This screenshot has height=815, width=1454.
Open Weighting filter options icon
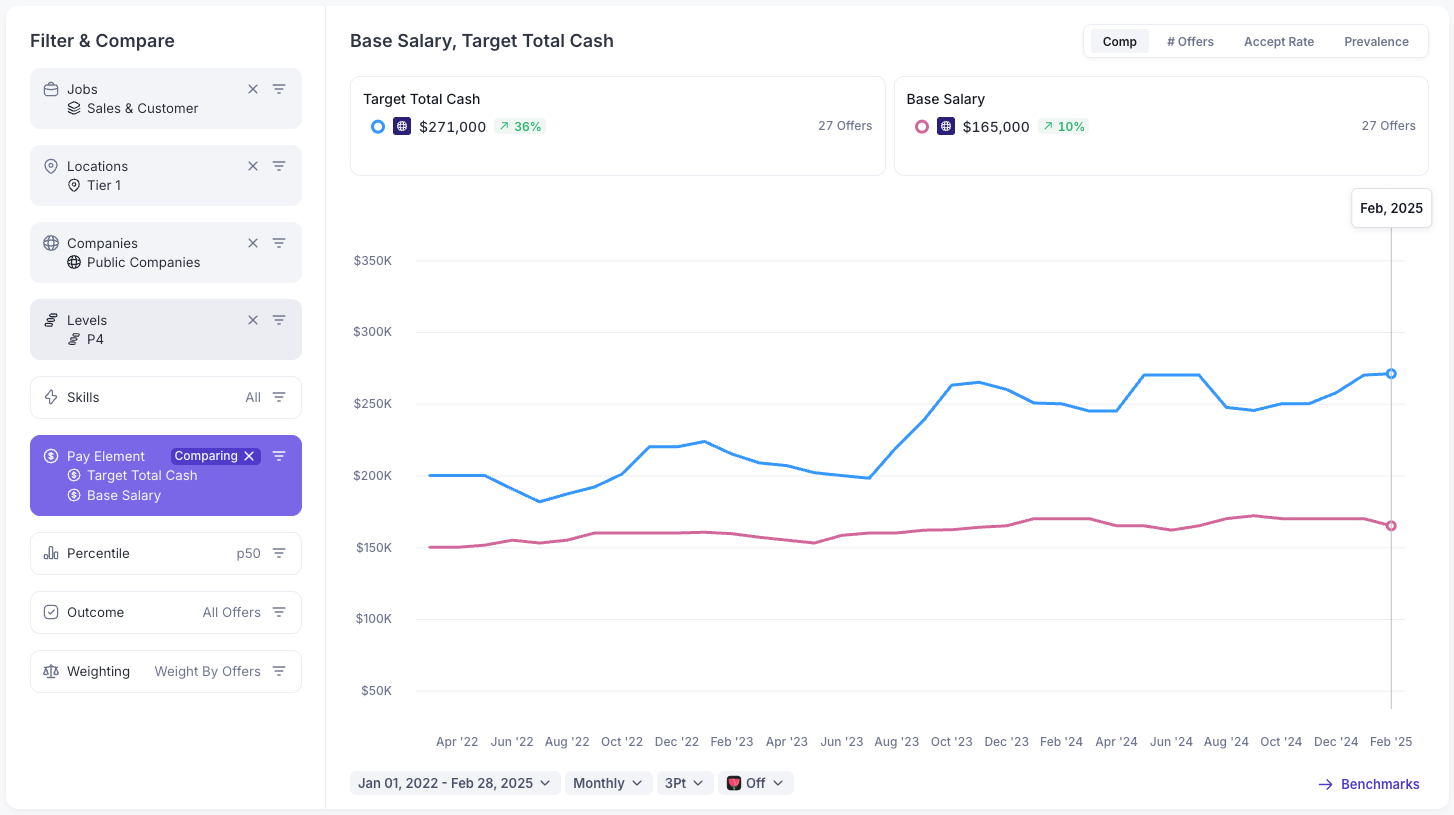[x=279, y=671]
